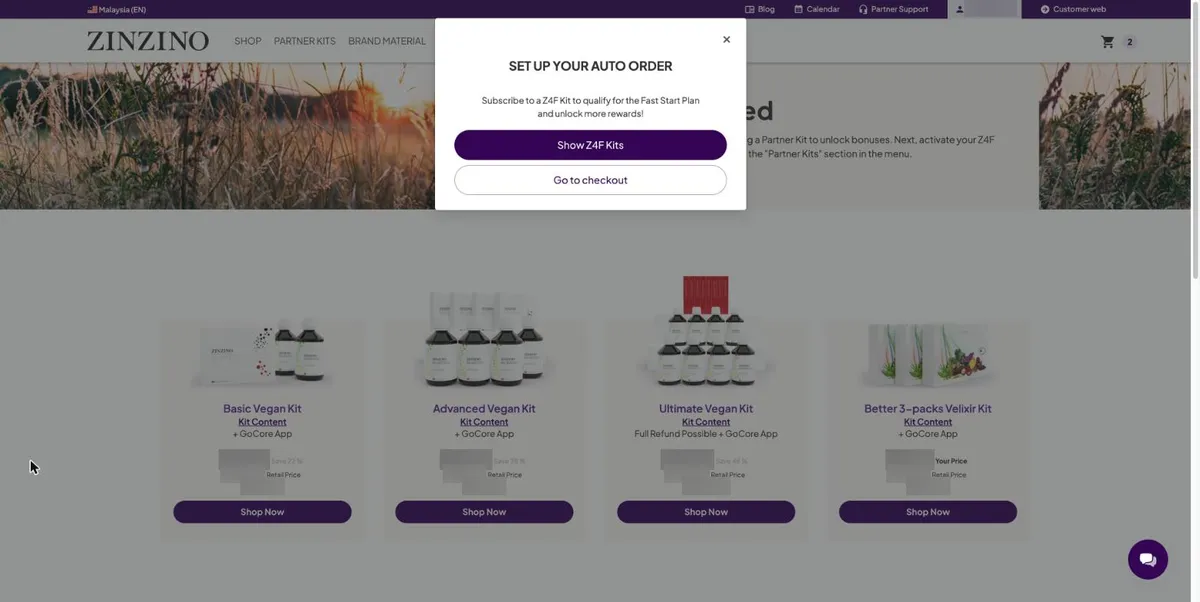The height and width of the screenshot is (602, 1200).
Task: Open the live chat bubble
Action: point(1148,559)
